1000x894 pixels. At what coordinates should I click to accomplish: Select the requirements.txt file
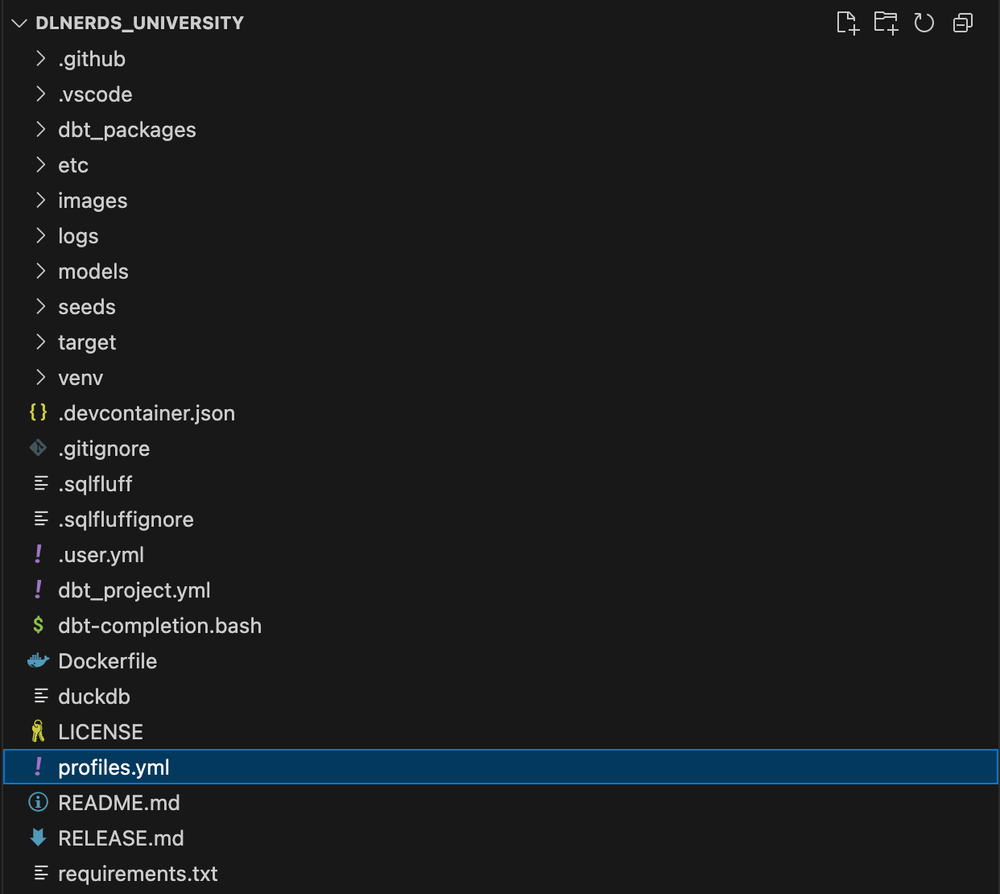pyautogui.click(x=138, y=872)
